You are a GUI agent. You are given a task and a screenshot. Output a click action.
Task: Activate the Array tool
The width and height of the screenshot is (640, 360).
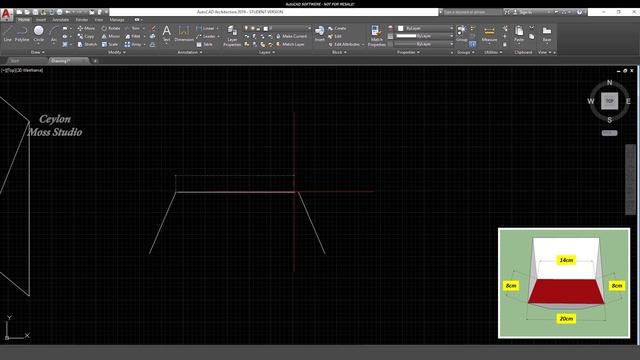[x=133, y=44]
